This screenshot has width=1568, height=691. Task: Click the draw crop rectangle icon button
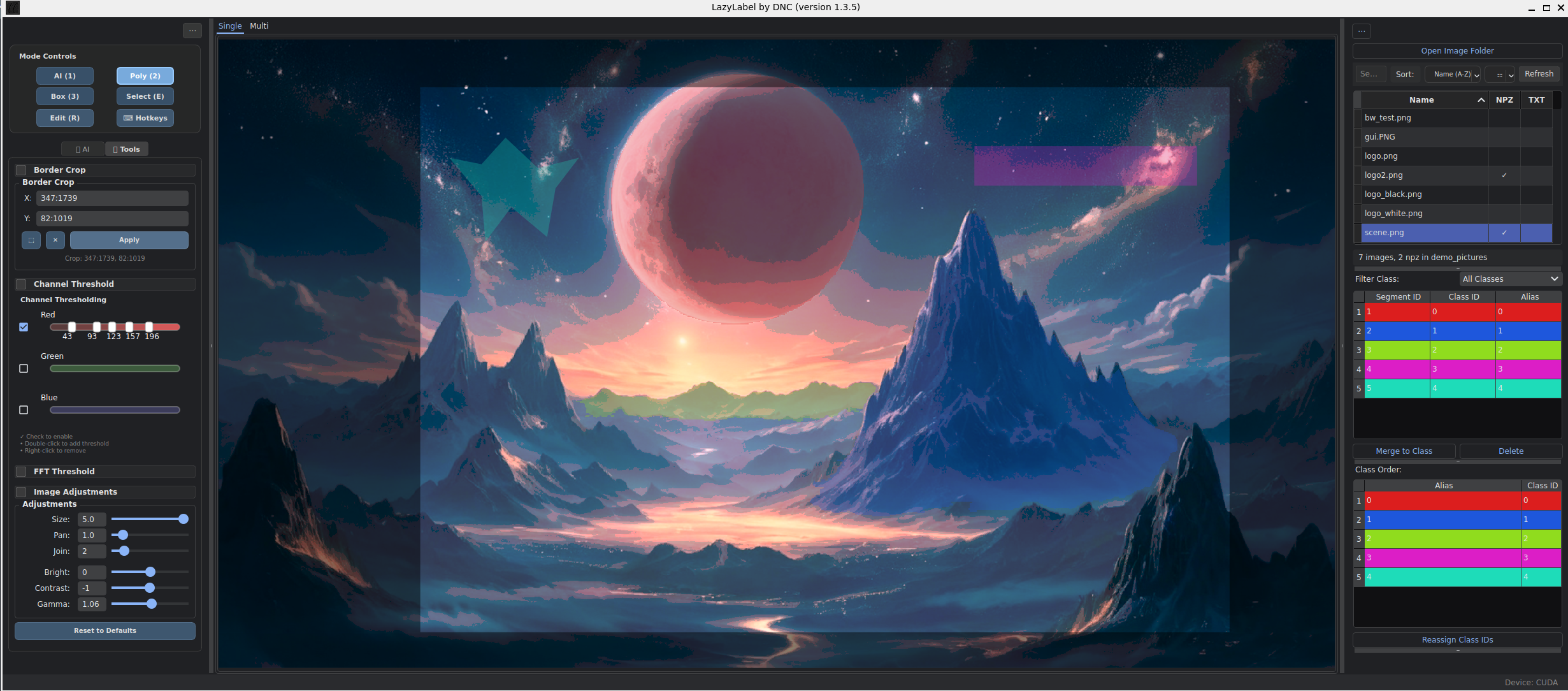tap(31, 240)
